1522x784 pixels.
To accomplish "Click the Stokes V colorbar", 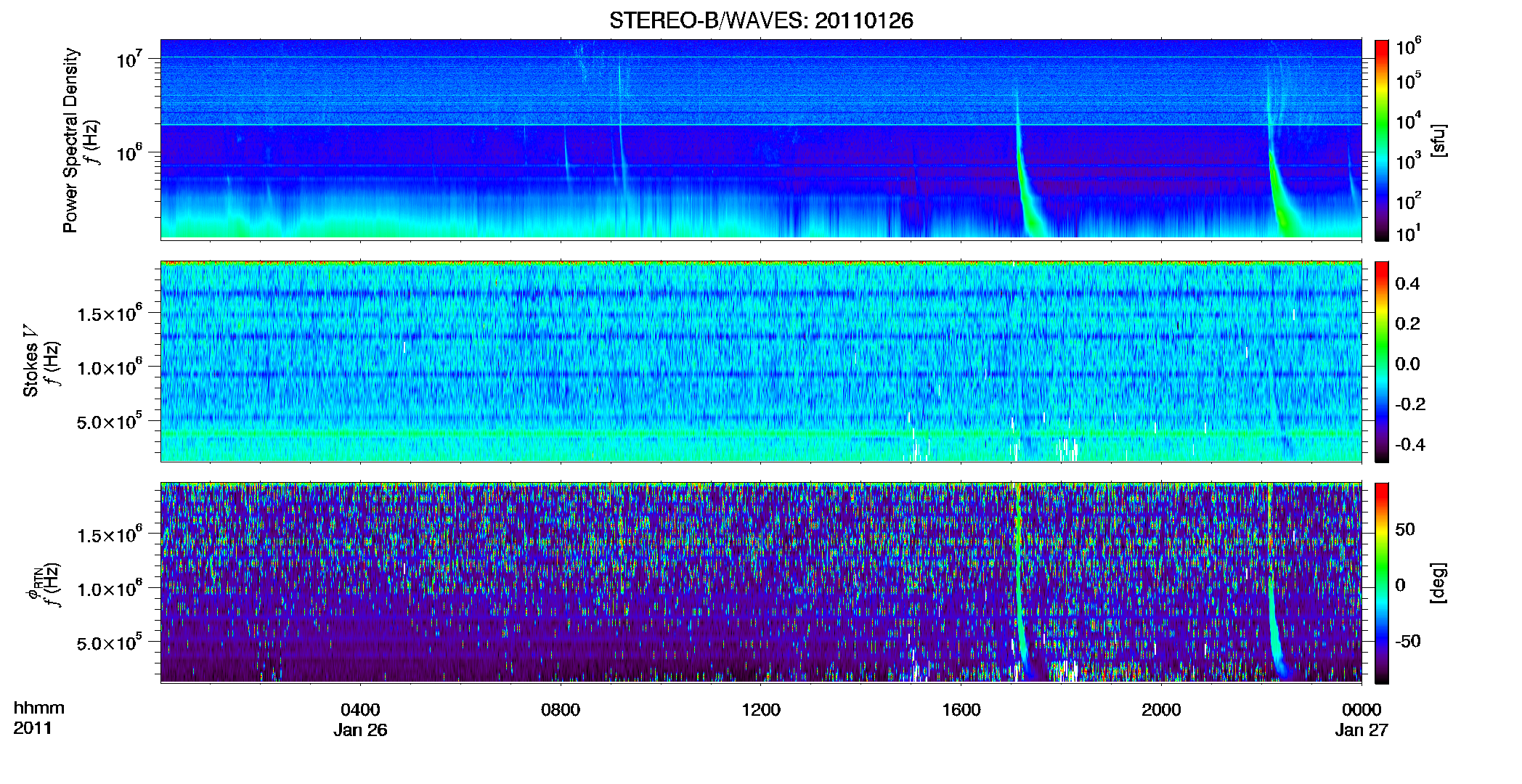I will (1382, 362).
